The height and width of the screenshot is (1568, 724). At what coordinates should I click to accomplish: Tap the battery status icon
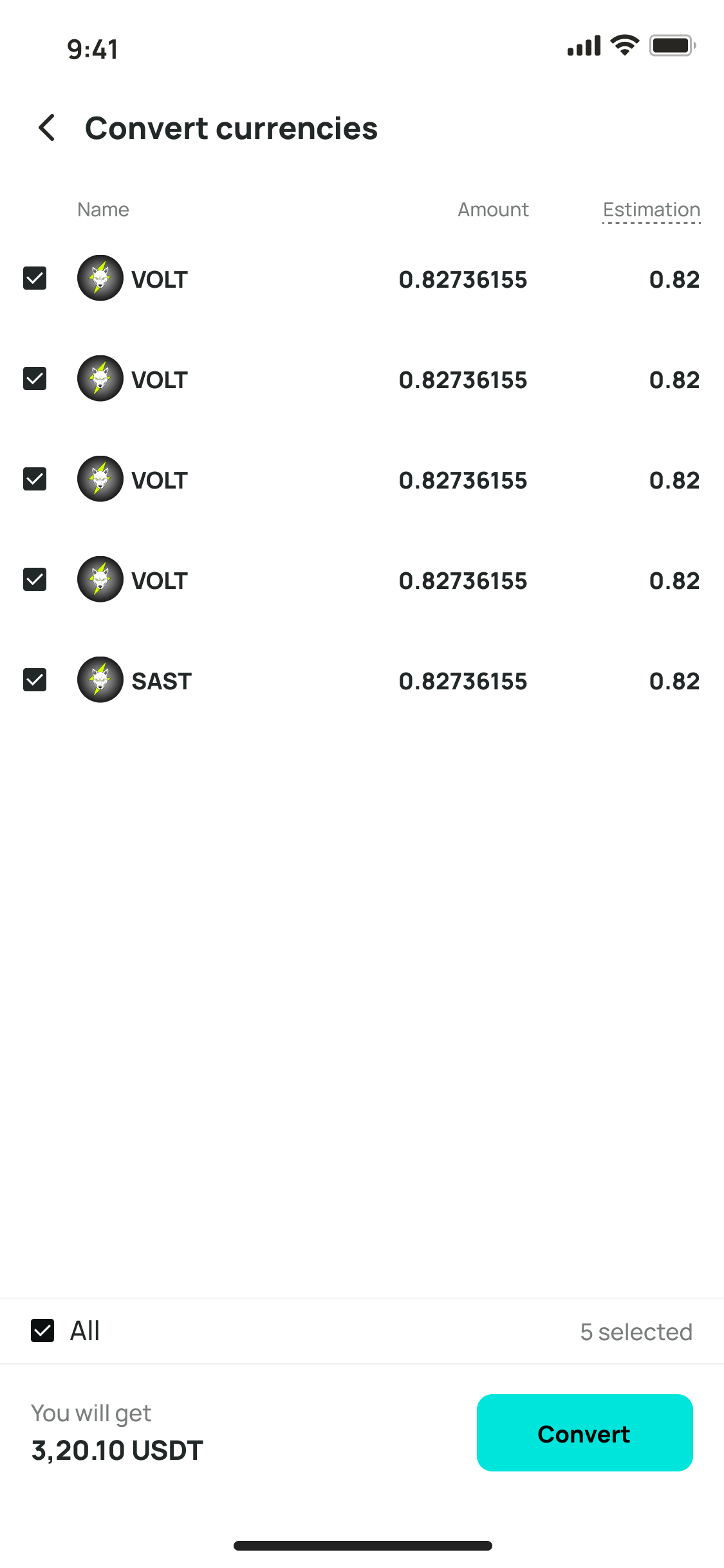673,46
